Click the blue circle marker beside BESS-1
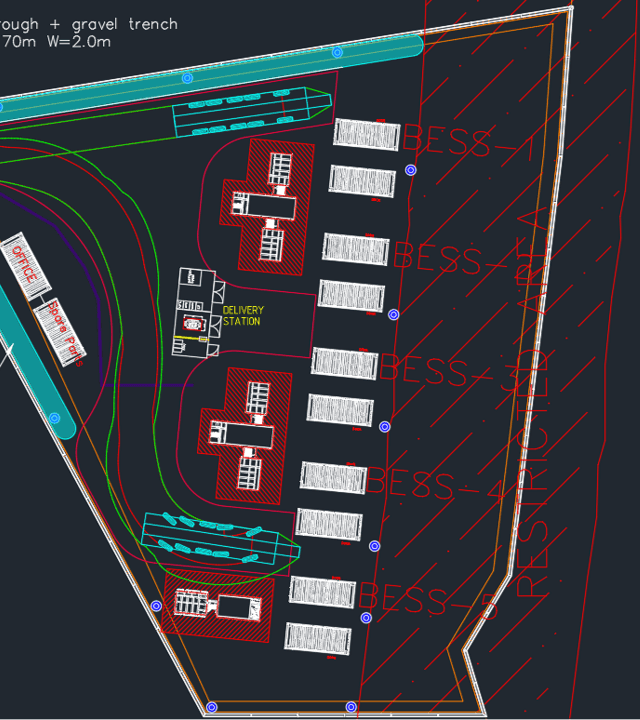 [410, 170]
